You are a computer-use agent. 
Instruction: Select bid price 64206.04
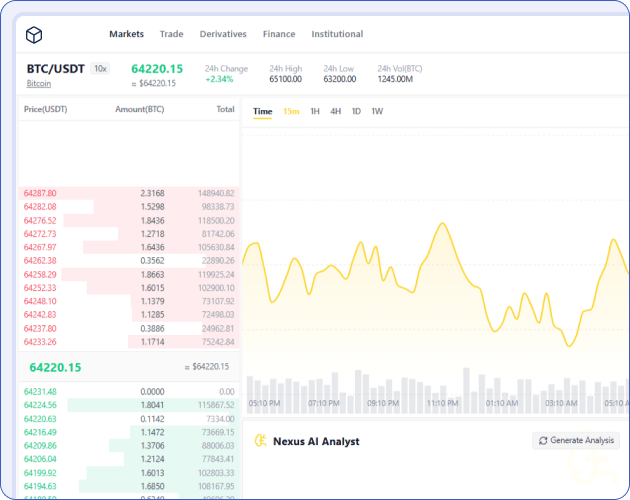[40, 459]
